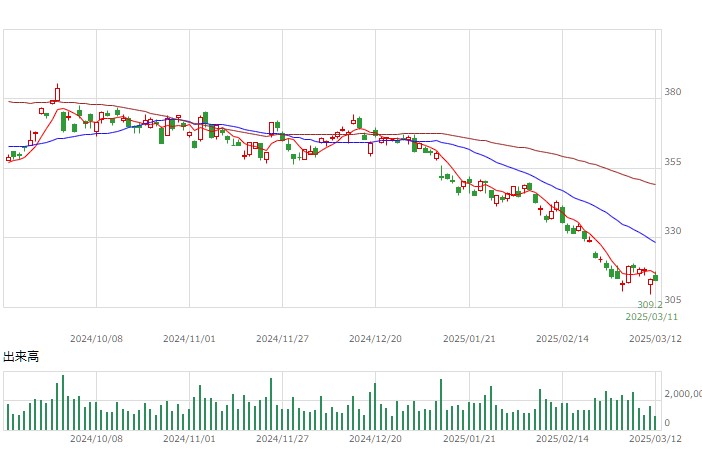Click 2024/11/01 date below volume chart
Screen dimensions: 702x455
[x=189, y=438]
